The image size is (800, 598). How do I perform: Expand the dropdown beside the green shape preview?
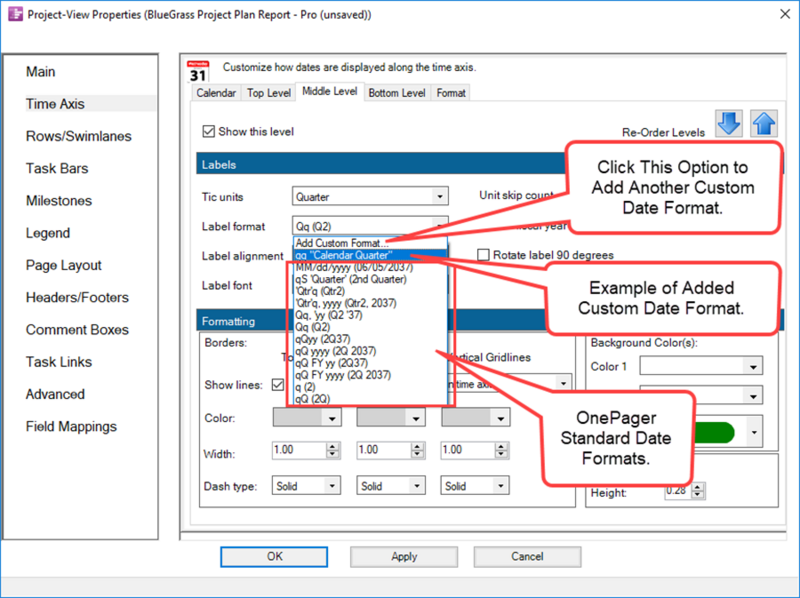pos(755,433)
